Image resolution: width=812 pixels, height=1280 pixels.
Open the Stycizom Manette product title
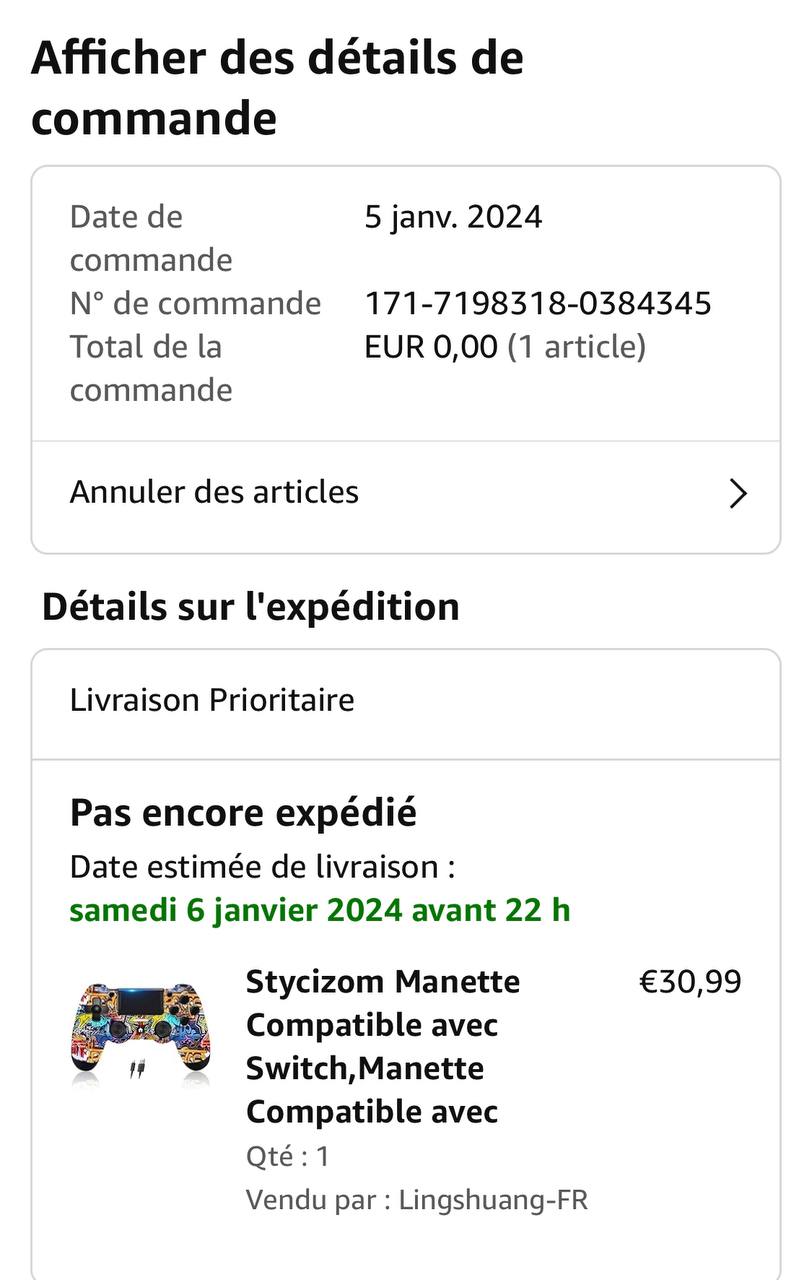pyautogui.click(x=382, y=1046)
